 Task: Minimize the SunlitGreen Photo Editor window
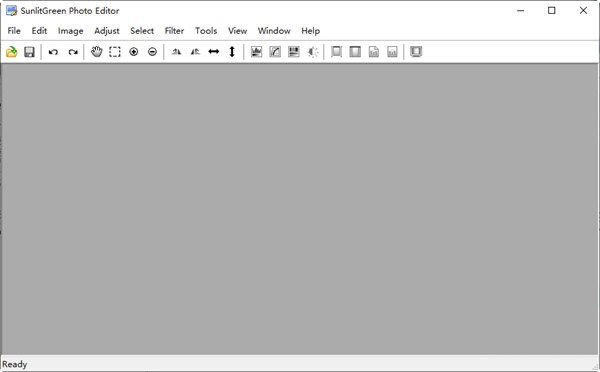pos(520,11)
